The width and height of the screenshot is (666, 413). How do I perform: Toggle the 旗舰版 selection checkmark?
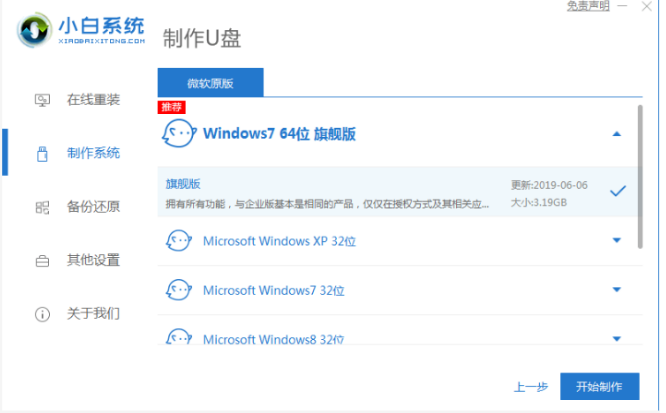[618, 190]
